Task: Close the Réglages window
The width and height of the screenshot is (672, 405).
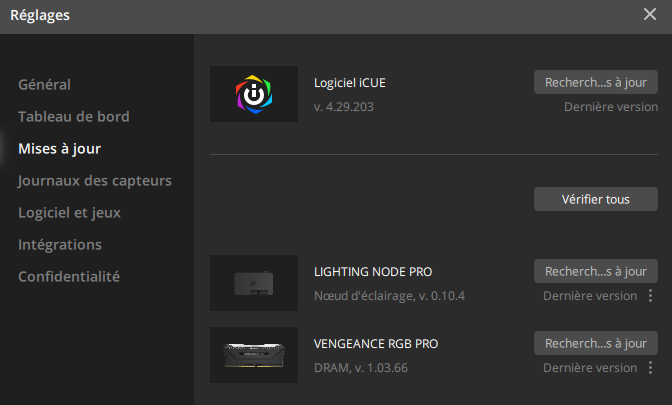Action: point(650,14)
